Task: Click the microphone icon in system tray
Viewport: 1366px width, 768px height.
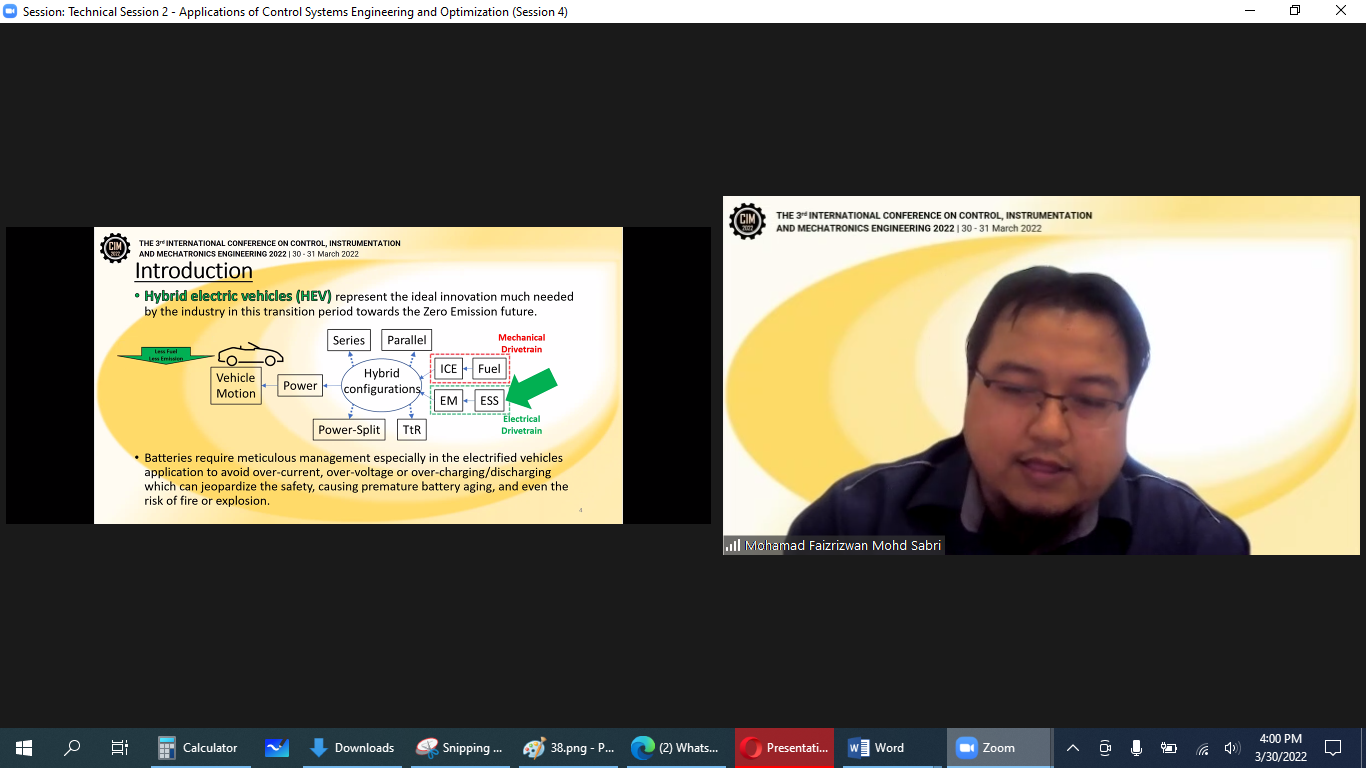Action: 1136,747
